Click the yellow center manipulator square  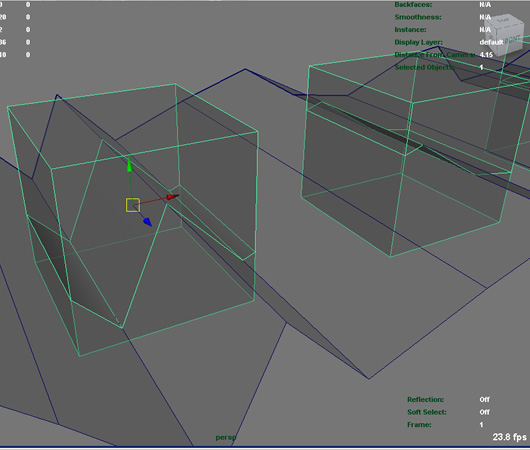pos(133,205)
